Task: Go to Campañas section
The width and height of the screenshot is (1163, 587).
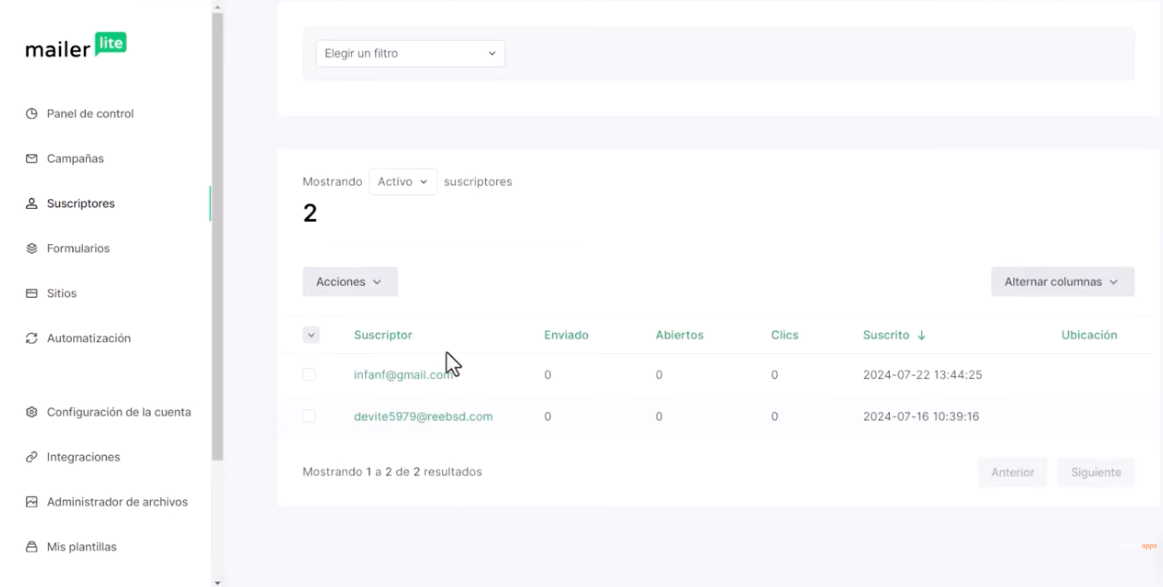Action: tap(75, 159)
